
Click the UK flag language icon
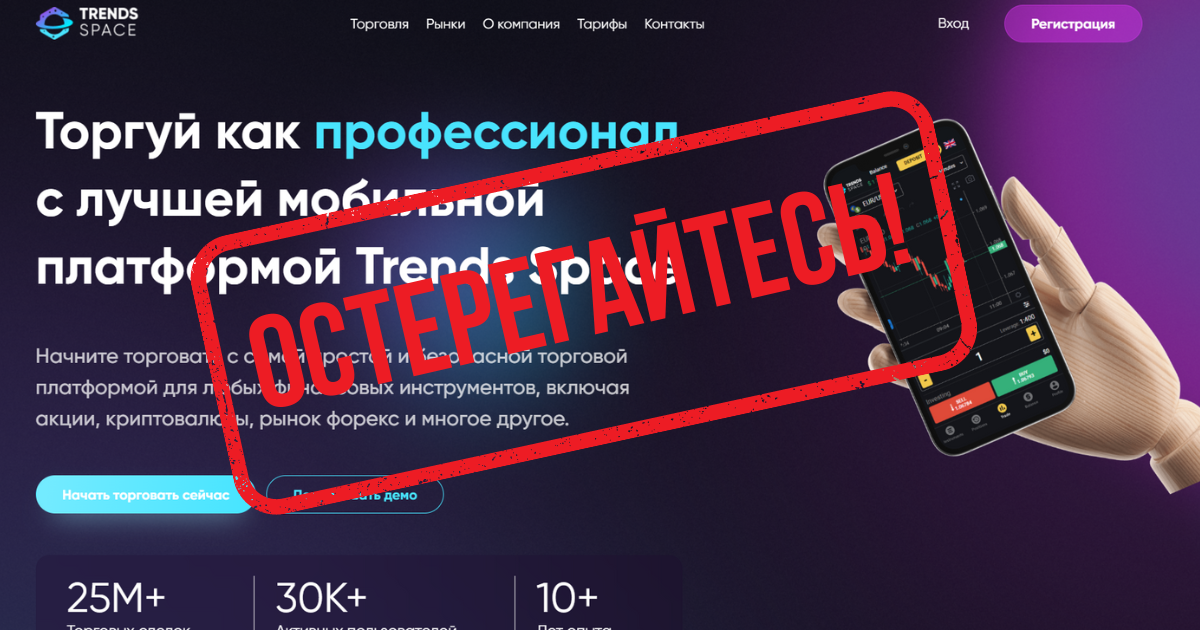click(949, 143)
